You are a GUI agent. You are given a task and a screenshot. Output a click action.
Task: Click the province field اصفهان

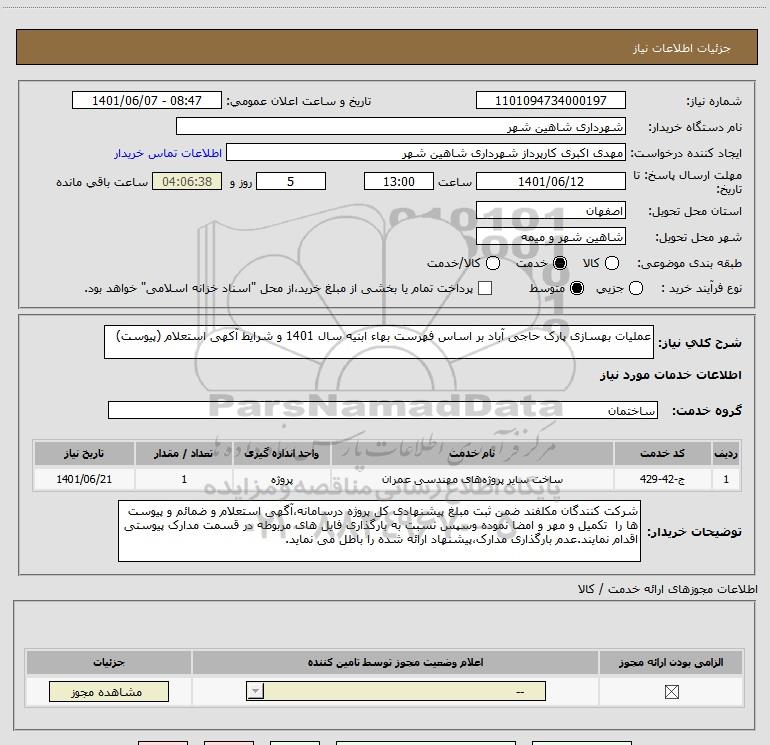coord(550,211)
